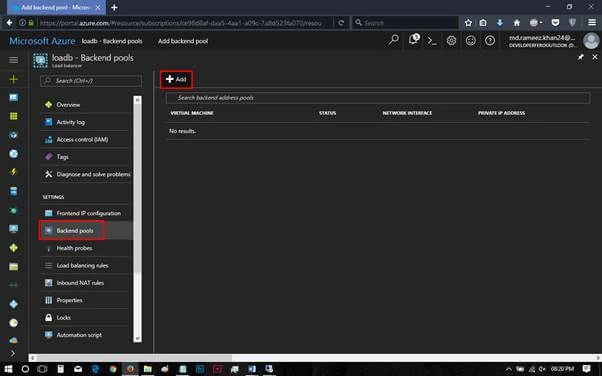This screenshot has width=602, height=376.
Task: Click scroll up arrow in resource menu scrollbar
Action: pyautogui.click(x=137, y=100)
